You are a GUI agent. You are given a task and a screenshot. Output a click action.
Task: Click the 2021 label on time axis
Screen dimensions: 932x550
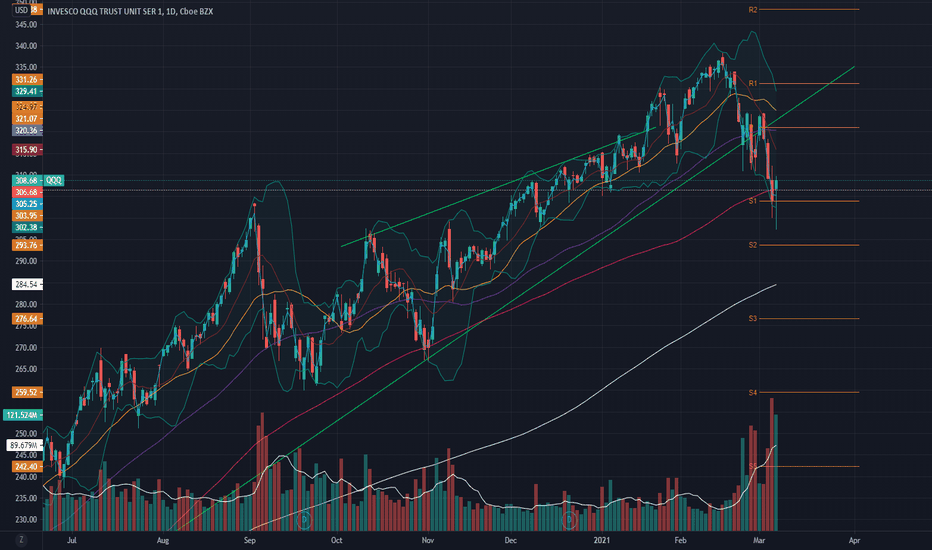[602, 540]
